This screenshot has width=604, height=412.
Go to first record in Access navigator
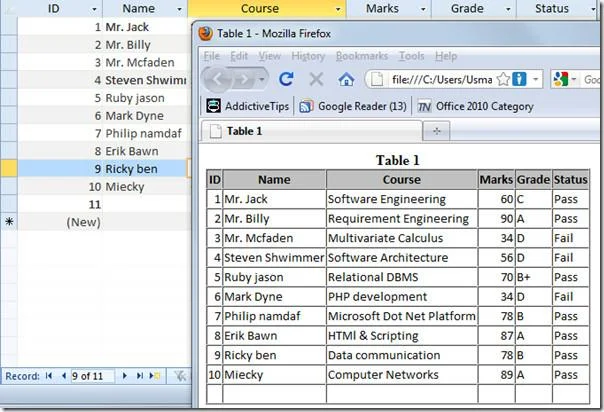(x=49, y=376)
